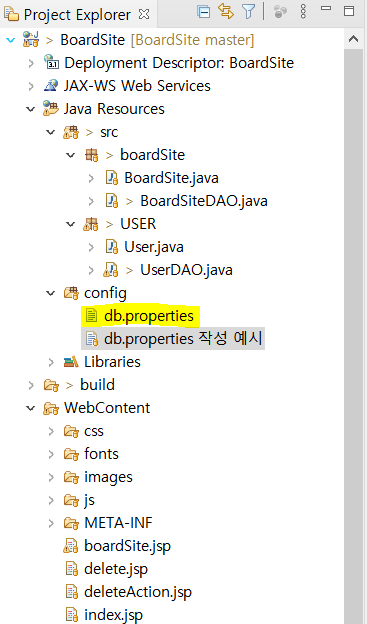Open the View Menu three-dots icon
Viewport: 367px width, 624px height.
pyautogui.click(x=303, y=12)
